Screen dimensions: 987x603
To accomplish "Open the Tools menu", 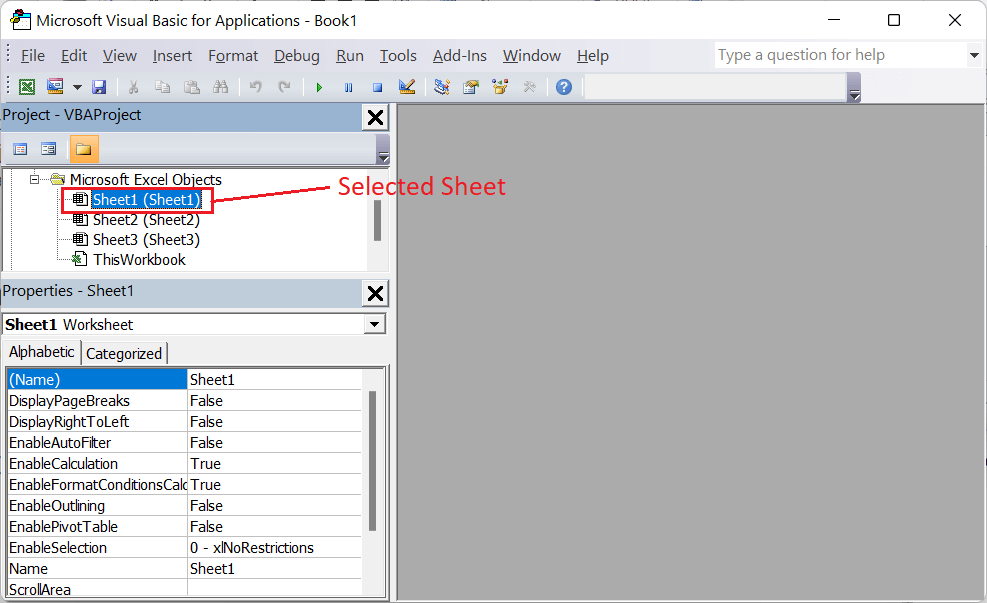I will [x=398, y=56].
